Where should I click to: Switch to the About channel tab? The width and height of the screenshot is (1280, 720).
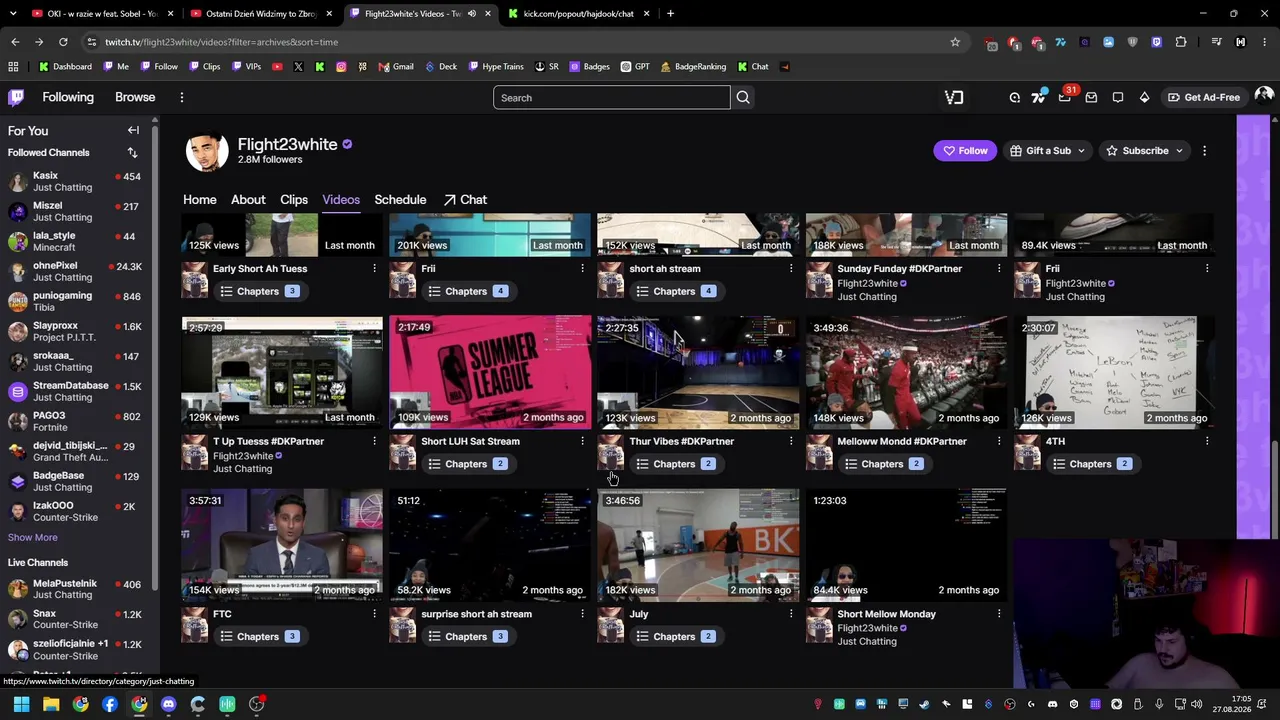pyautogui.click(x=248, y=200)
